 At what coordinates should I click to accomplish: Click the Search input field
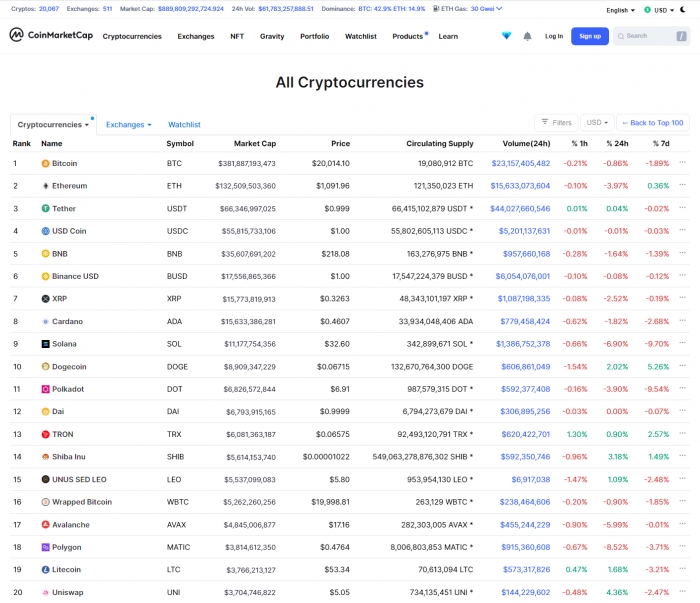click(x=655, y=36)
